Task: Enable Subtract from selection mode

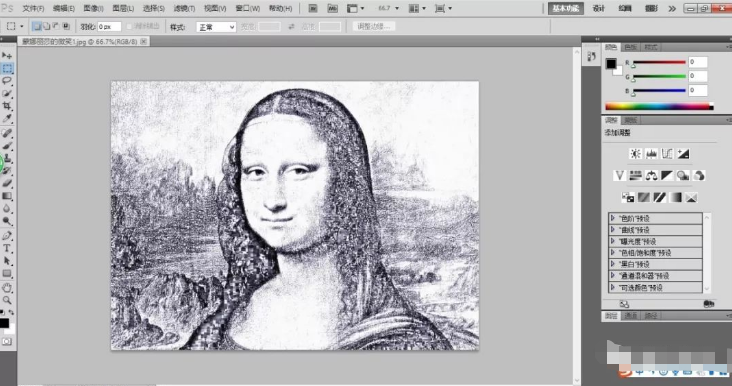Action: point(56,27)
